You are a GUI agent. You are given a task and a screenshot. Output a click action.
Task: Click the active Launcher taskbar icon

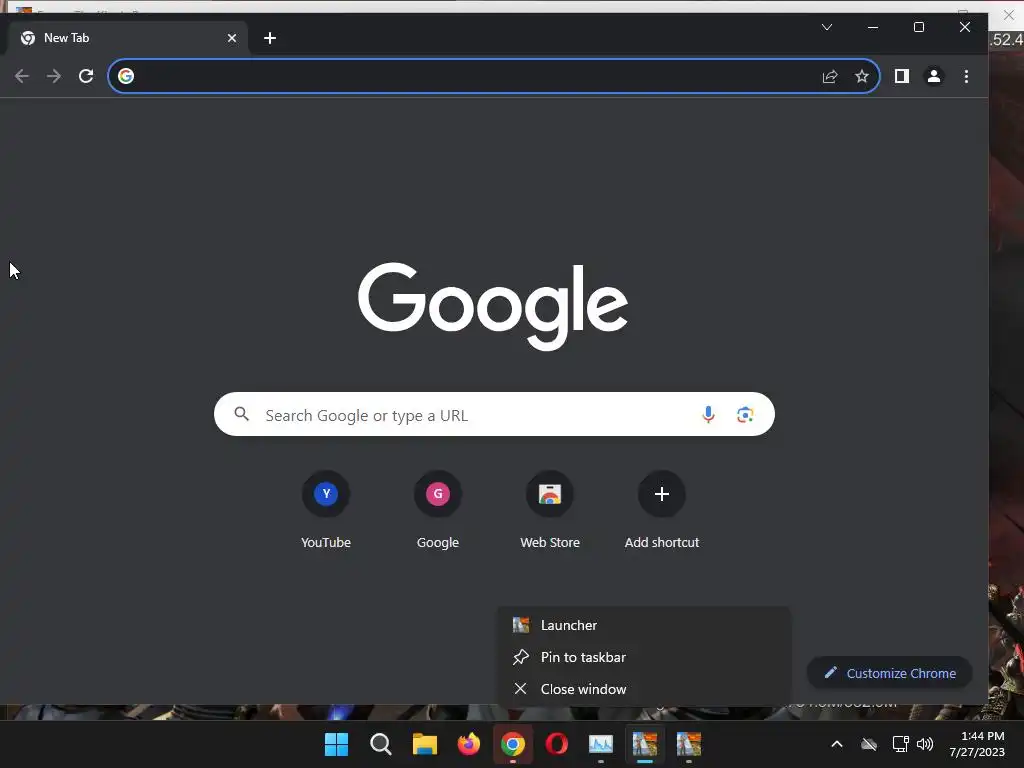click(x=645, y=744)
